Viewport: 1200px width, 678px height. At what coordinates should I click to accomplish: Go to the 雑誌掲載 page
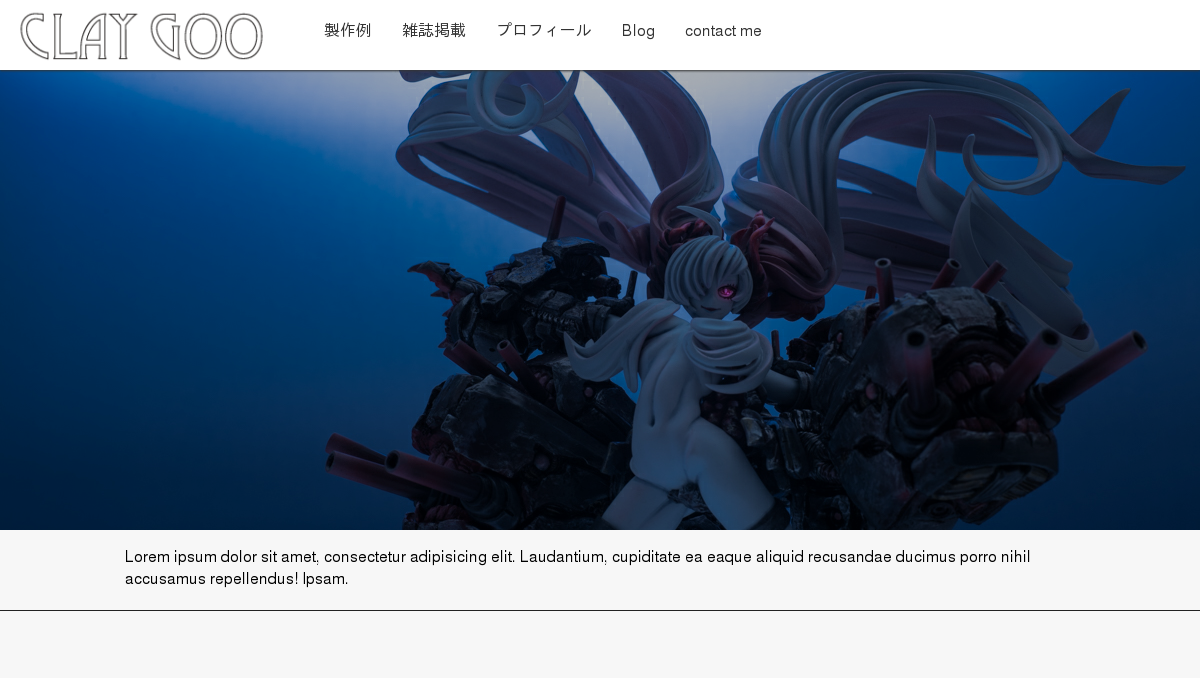(x=434, y=31)
